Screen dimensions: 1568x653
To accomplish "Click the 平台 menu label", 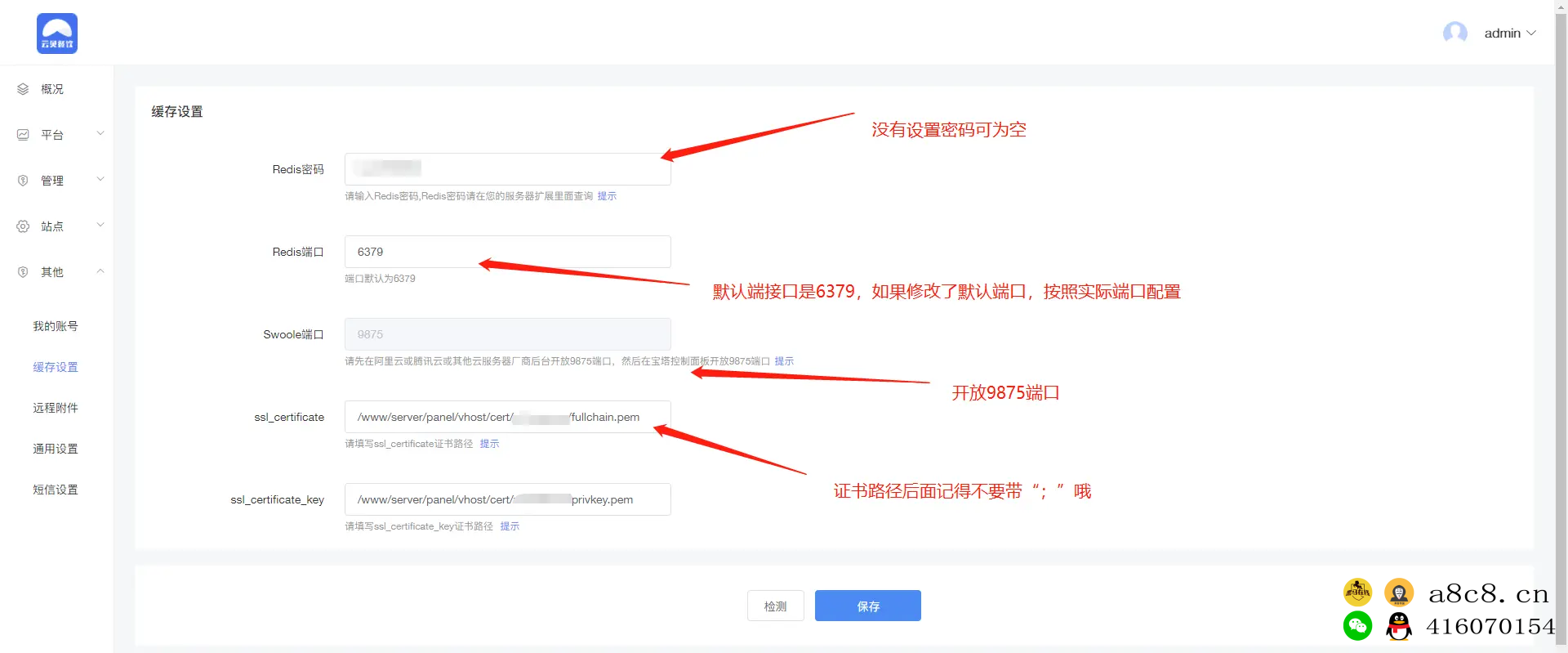I will click(x=52, y=135).
